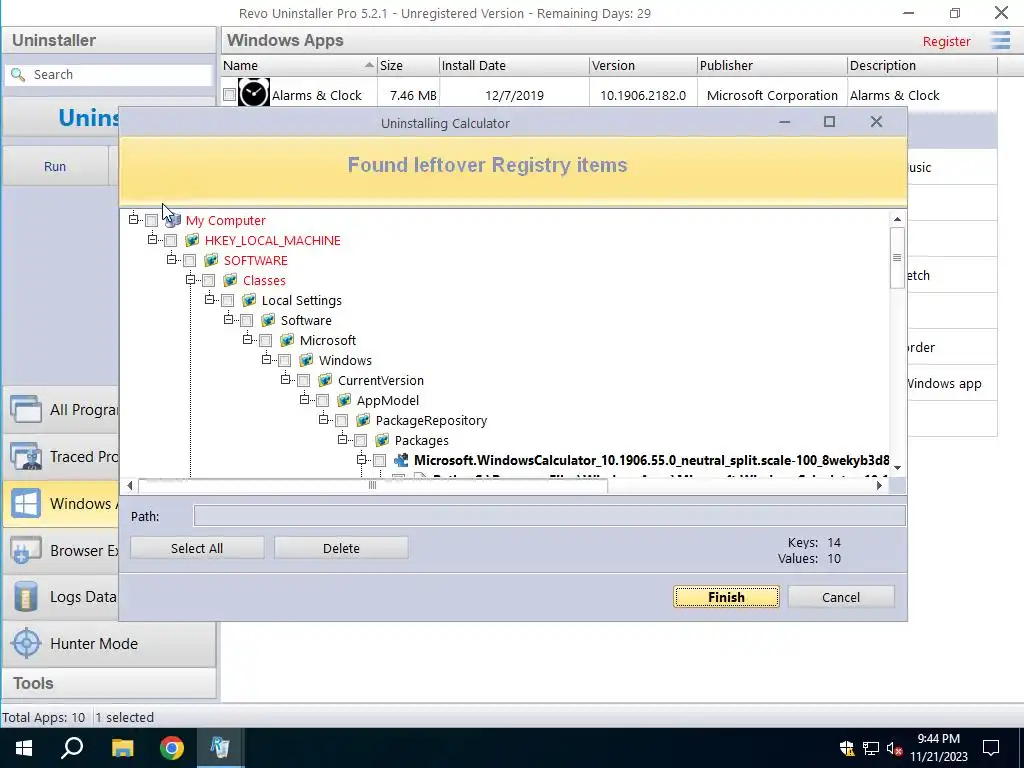
Task: Open taskbar search
Action: coord(72,748)
